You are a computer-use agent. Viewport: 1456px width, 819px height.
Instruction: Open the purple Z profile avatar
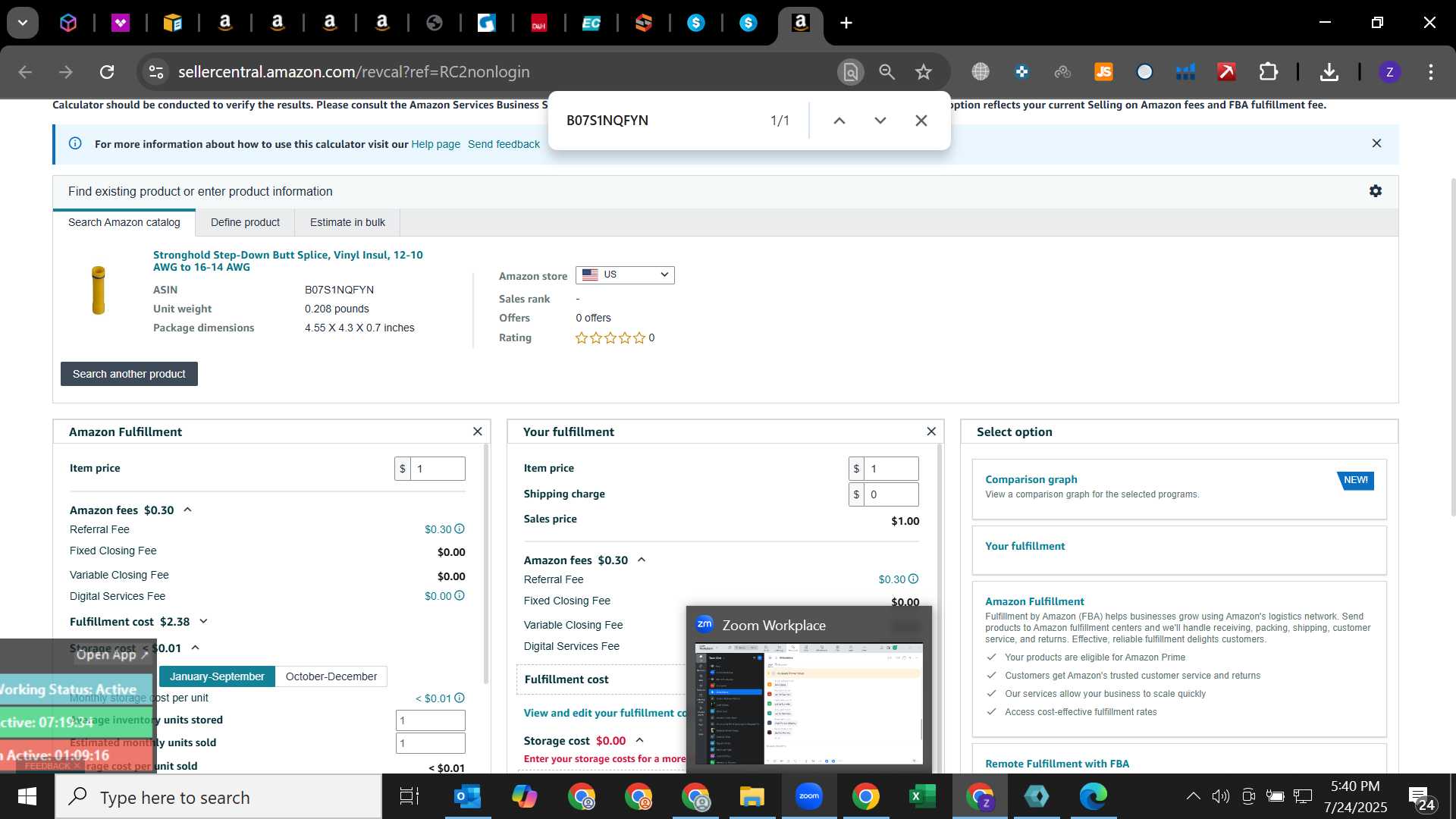[1389, 72]
